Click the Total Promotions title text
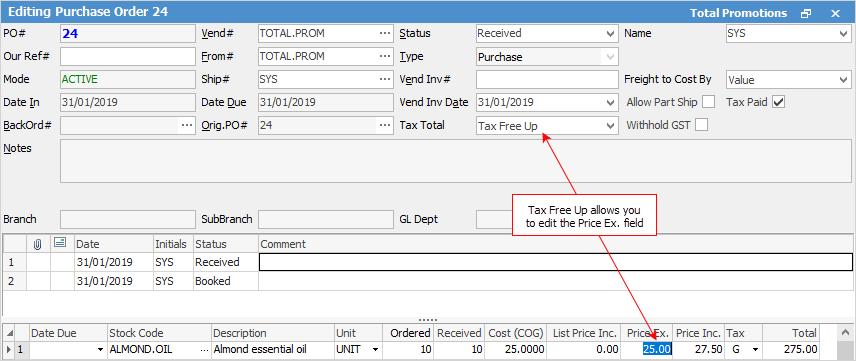Viewport: 856px width, 361px height. coord(738,13)
